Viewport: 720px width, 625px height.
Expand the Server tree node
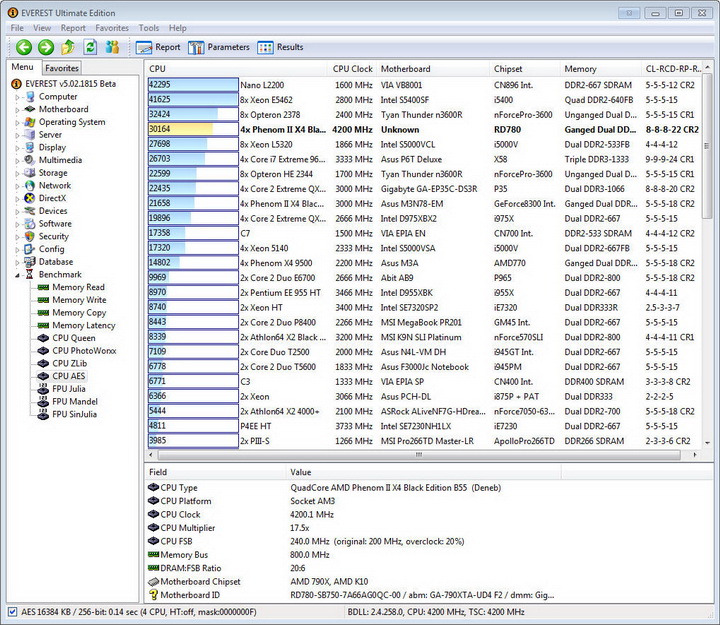pyautogui.click(x=17, y=135)
